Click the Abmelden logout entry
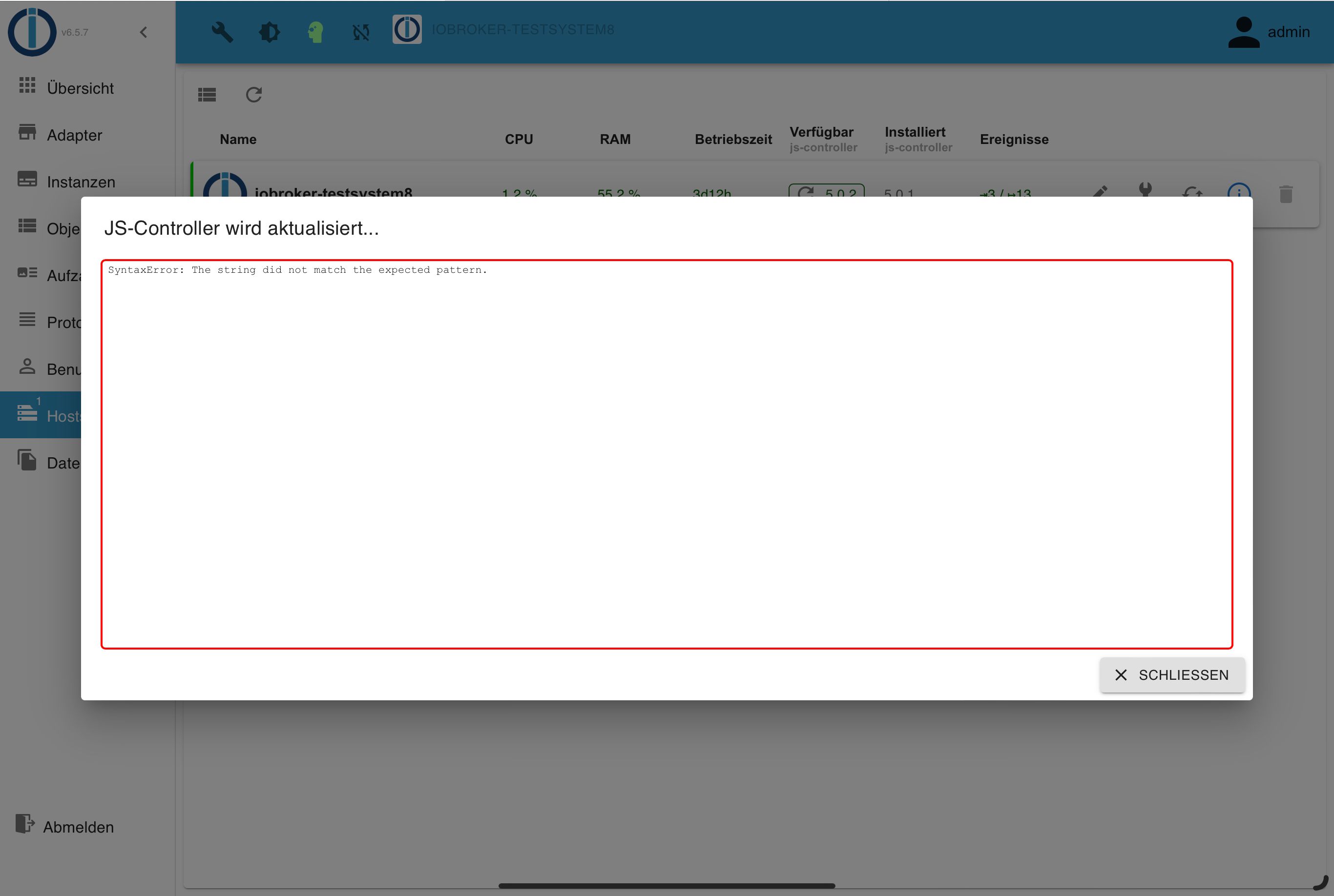Screen dimensions: 1334x896 tap(78, 827)
